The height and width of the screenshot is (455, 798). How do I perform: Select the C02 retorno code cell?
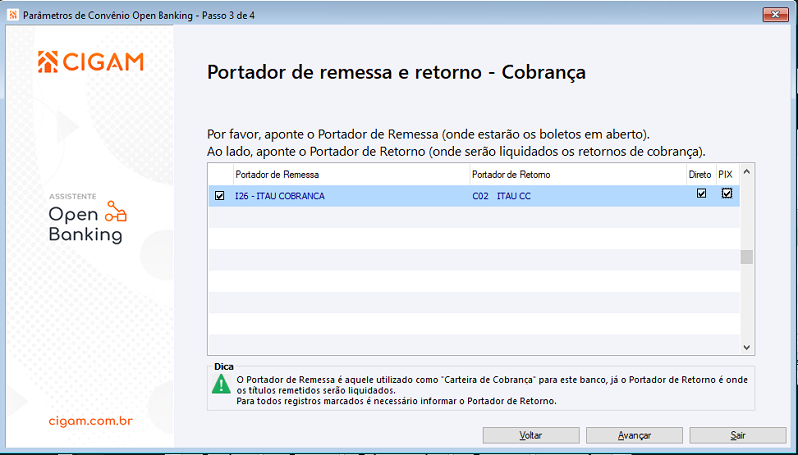(x=480, y=196)
